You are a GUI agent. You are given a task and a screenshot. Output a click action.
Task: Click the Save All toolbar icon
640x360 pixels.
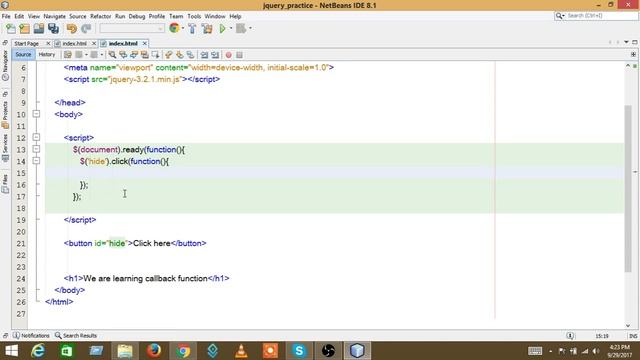[x=53, y=29]
